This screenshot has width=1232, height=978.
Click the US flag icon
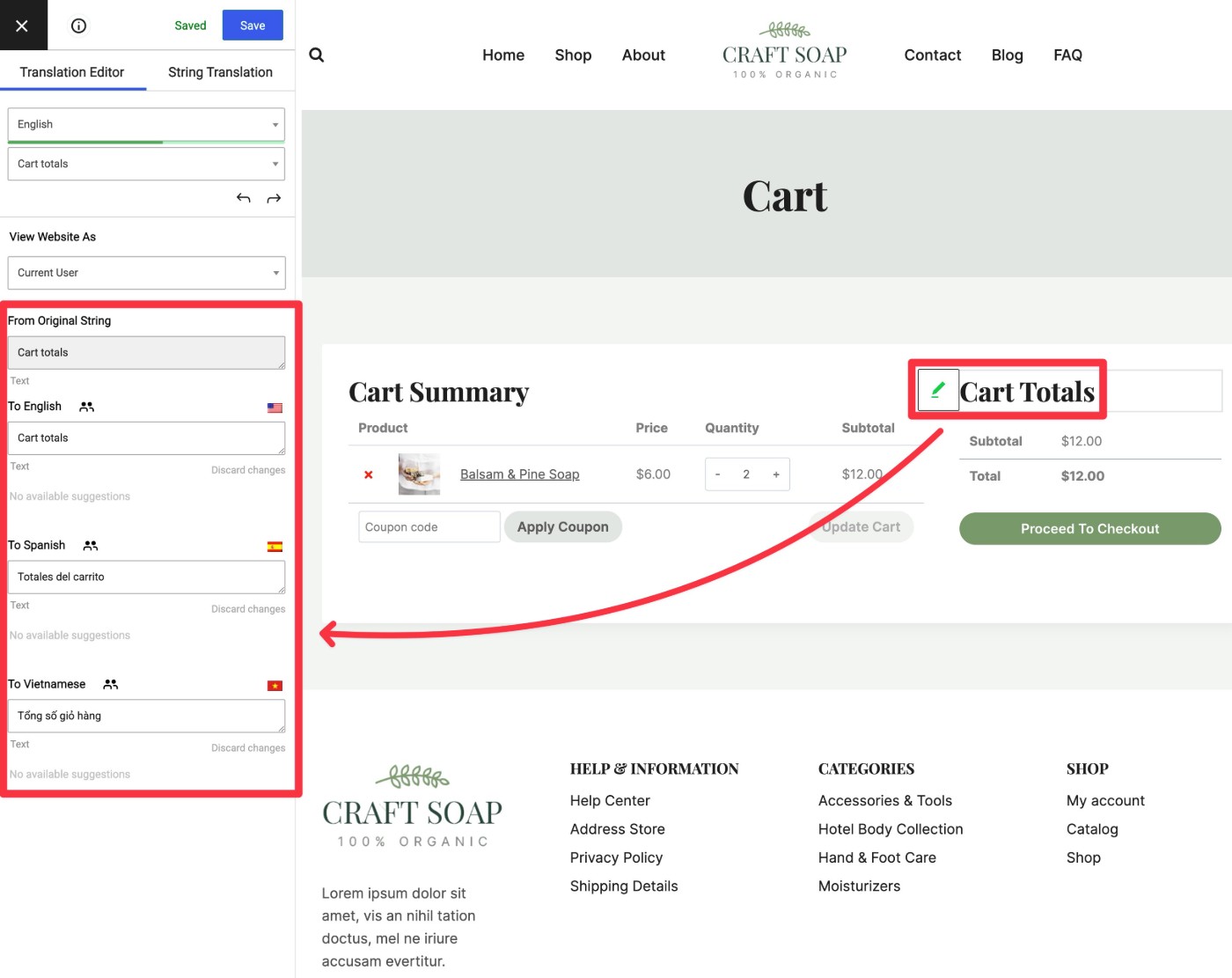pyautogui.click(x=275, y=408)
